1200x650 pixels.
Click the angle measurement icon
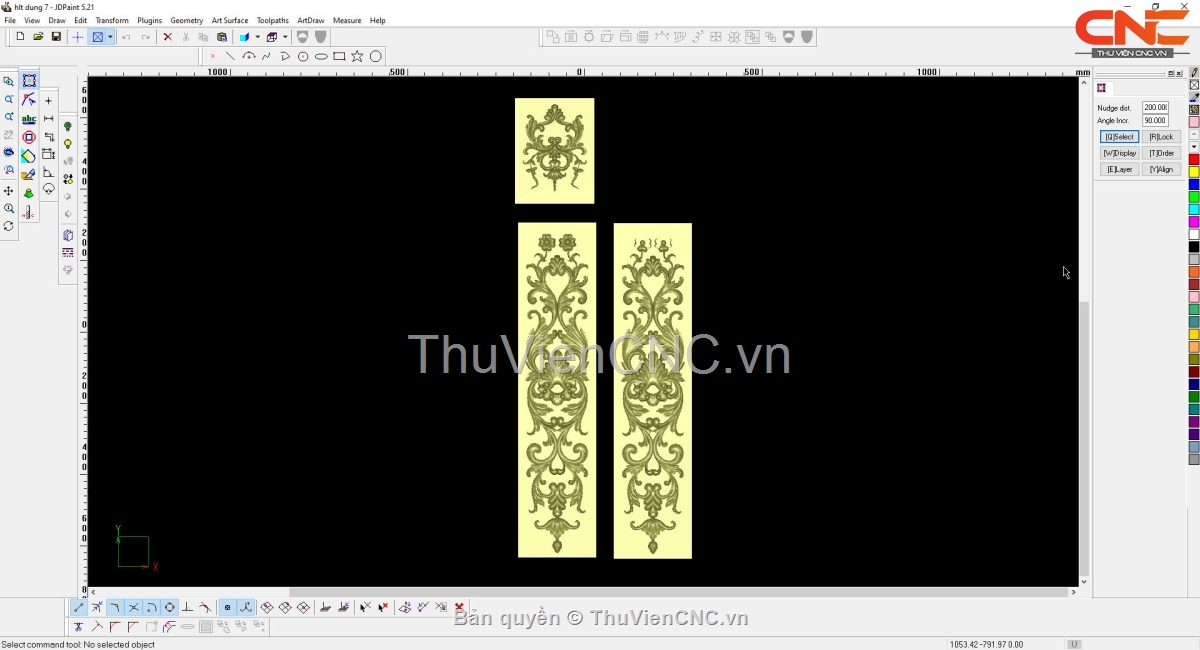point(48,173)
